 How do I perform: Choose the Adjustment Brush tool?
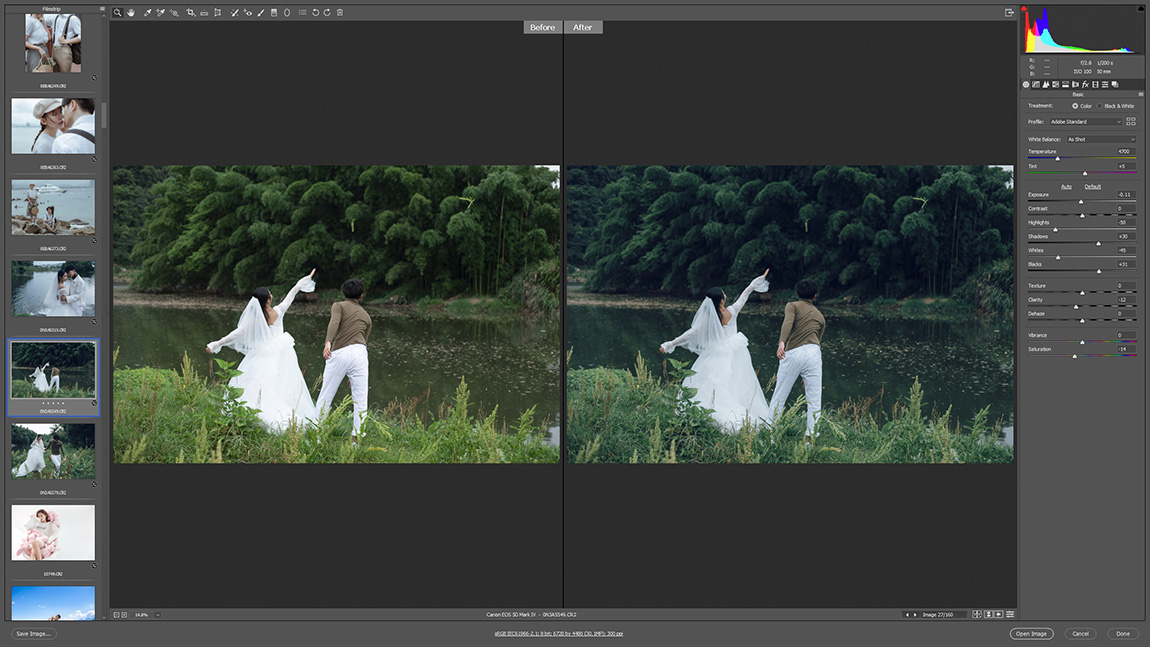[261, 13]
